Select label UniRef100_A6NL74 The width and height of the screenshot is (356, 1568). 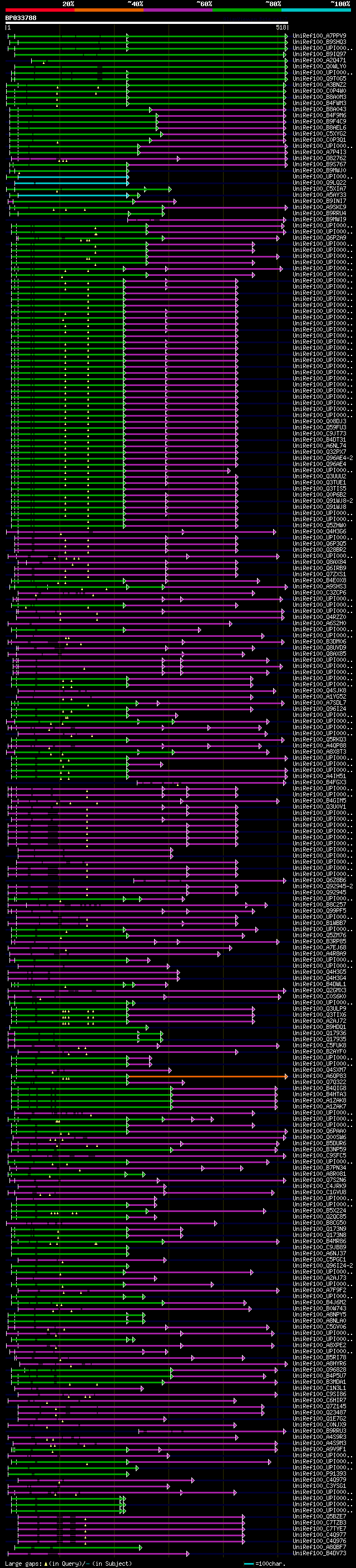pyautogui.click(x=319, y=446)
